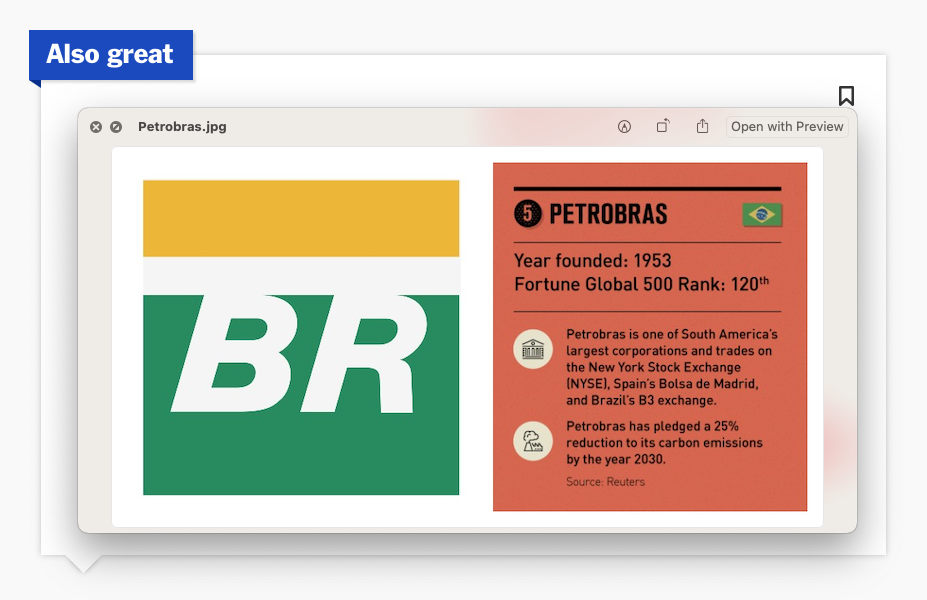This screenshot has width=927, height=600.
Task: Click the stock exchange building icon
Action: point(533,349)
